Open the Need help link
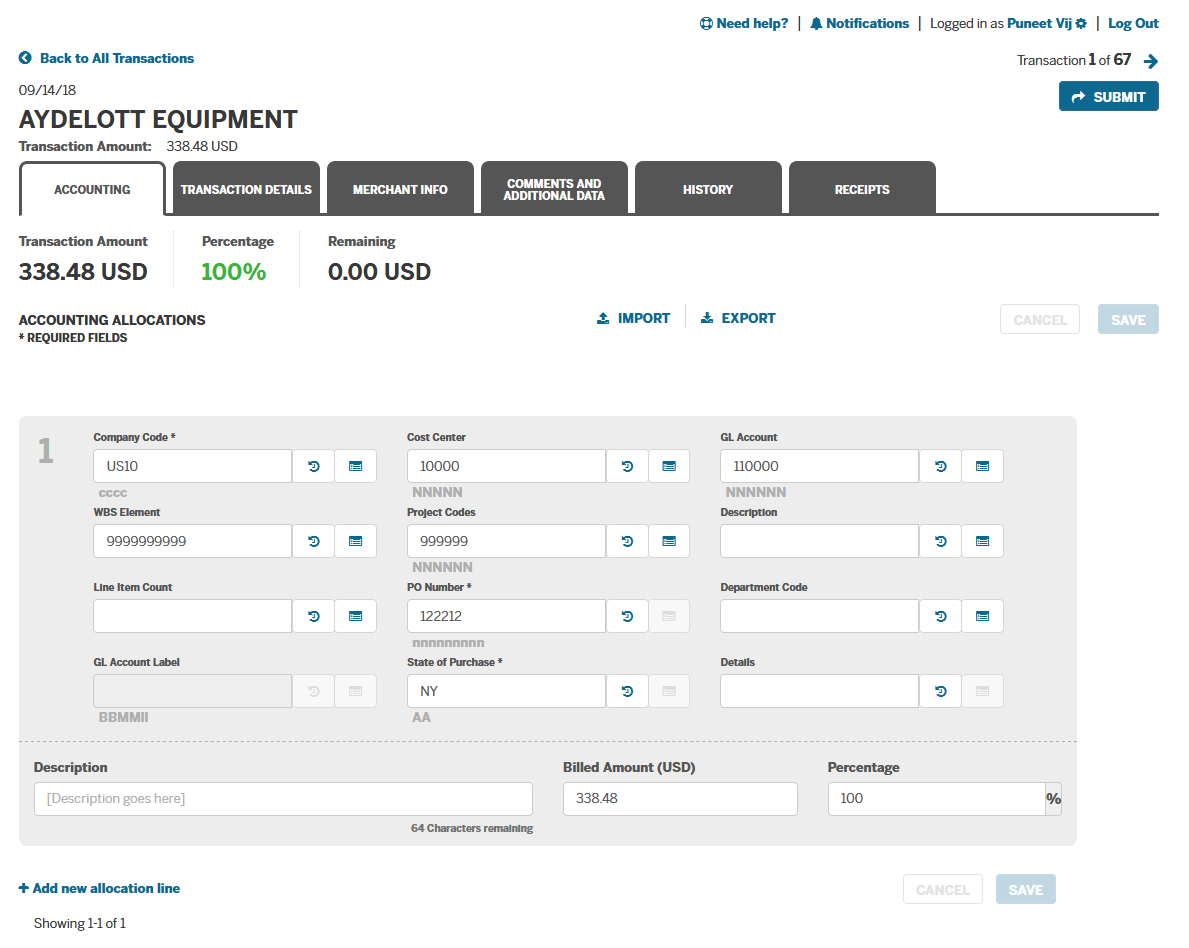Image resolution: width=1189 pixels, height=948 pixels. click(744, 24)
